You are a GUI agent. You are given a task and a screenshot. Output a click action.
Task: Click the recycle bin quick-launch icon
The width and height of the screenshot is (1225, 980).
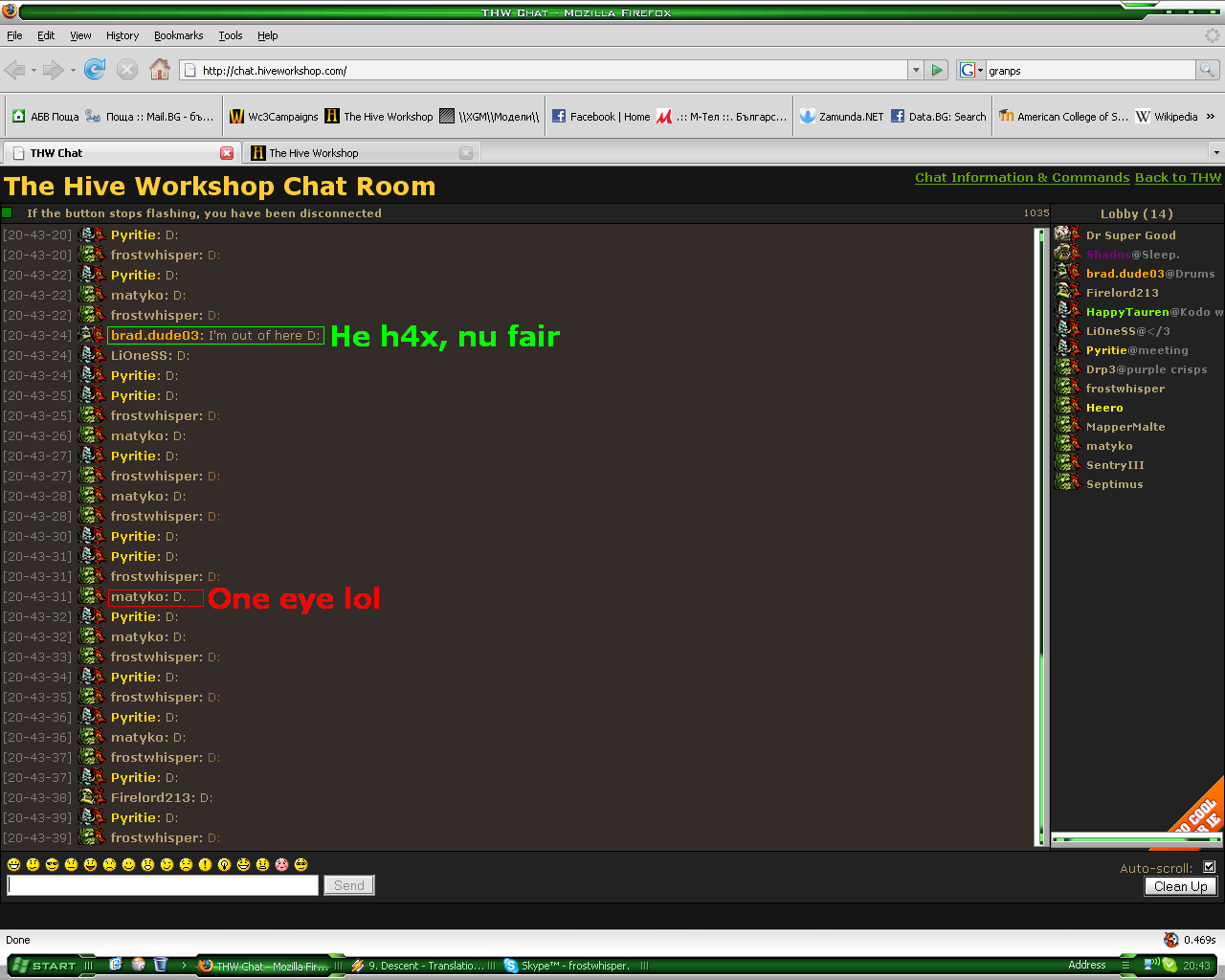point(161,965)
